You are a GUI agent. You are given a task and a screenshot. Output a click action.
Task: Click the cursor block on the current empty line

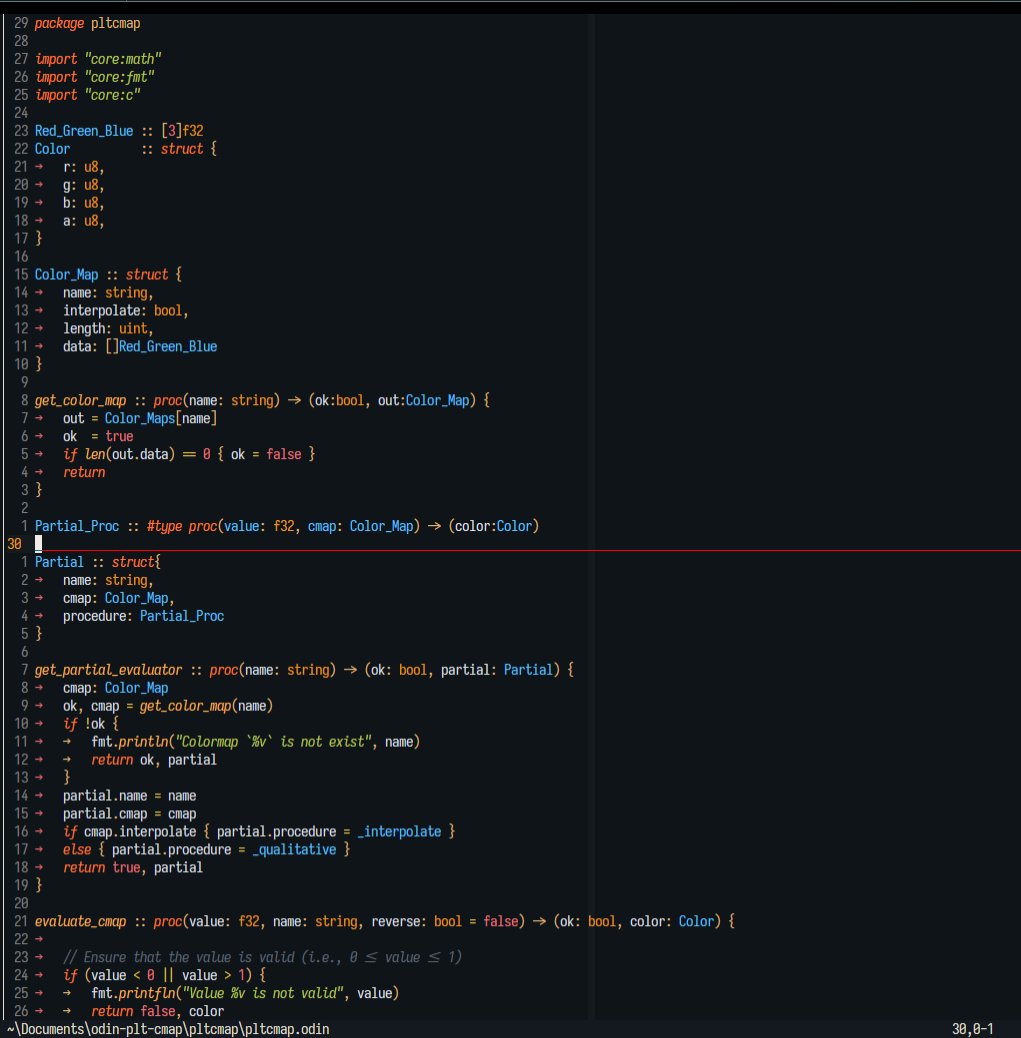click(x=39, y=543)
